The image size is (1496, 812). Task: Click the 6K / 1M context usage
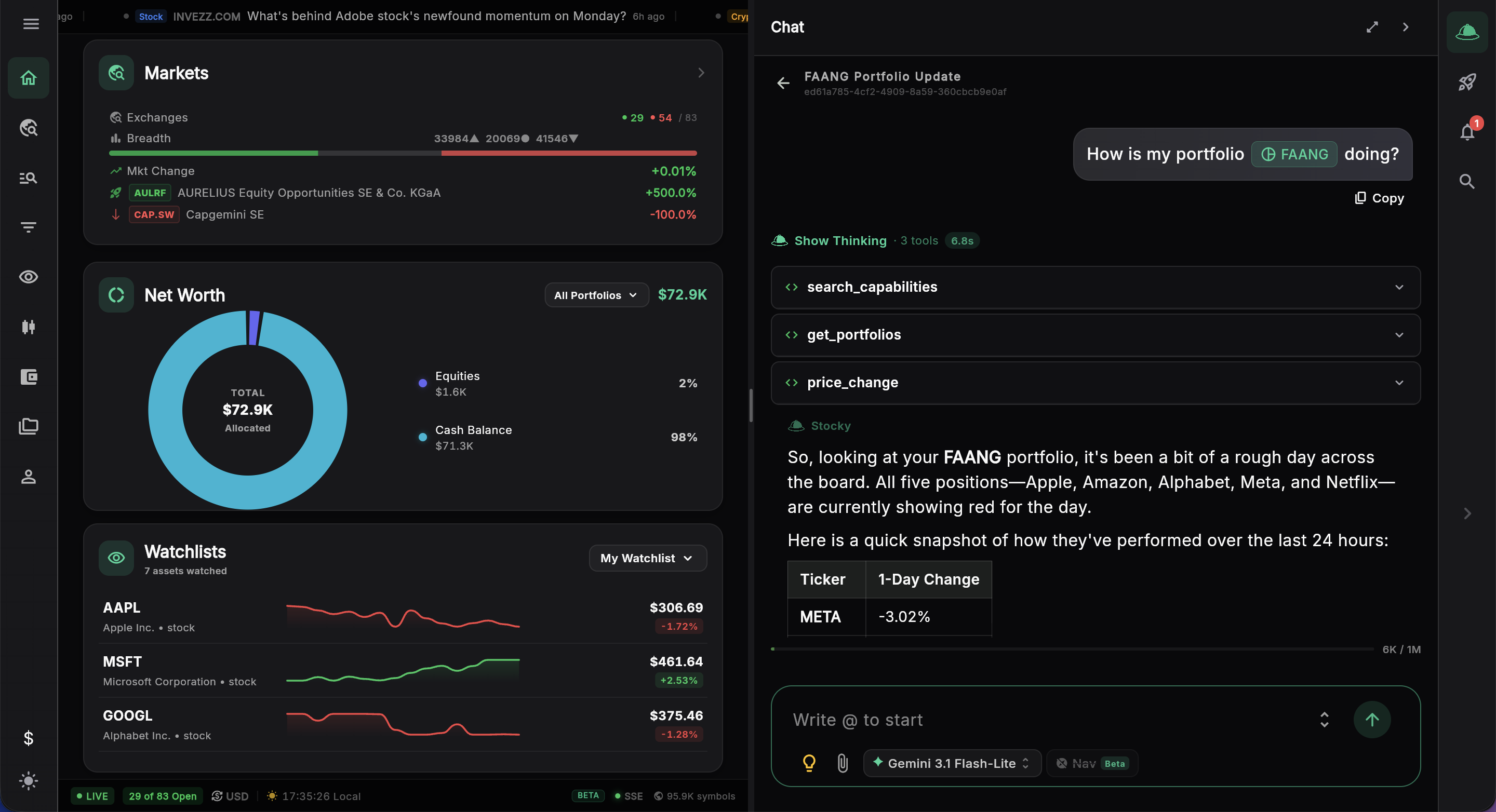click(1401, 649)
